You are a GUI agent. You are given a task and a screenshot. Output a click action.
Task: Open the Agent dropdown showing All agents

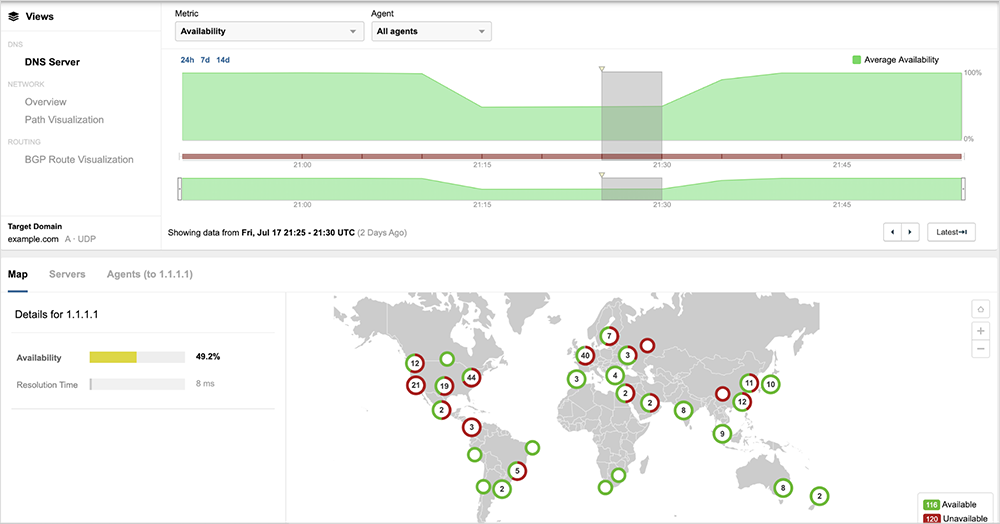click(431, 31)
